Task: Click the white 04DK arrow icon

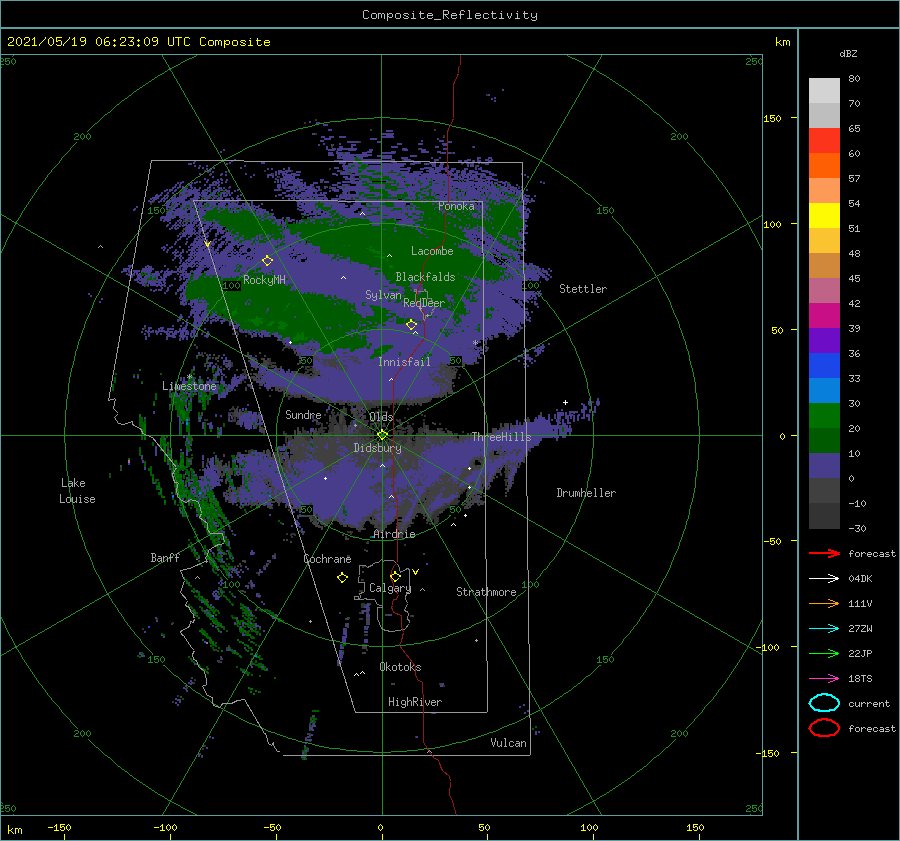Action: pyautogui.click(x=824, y=578)
